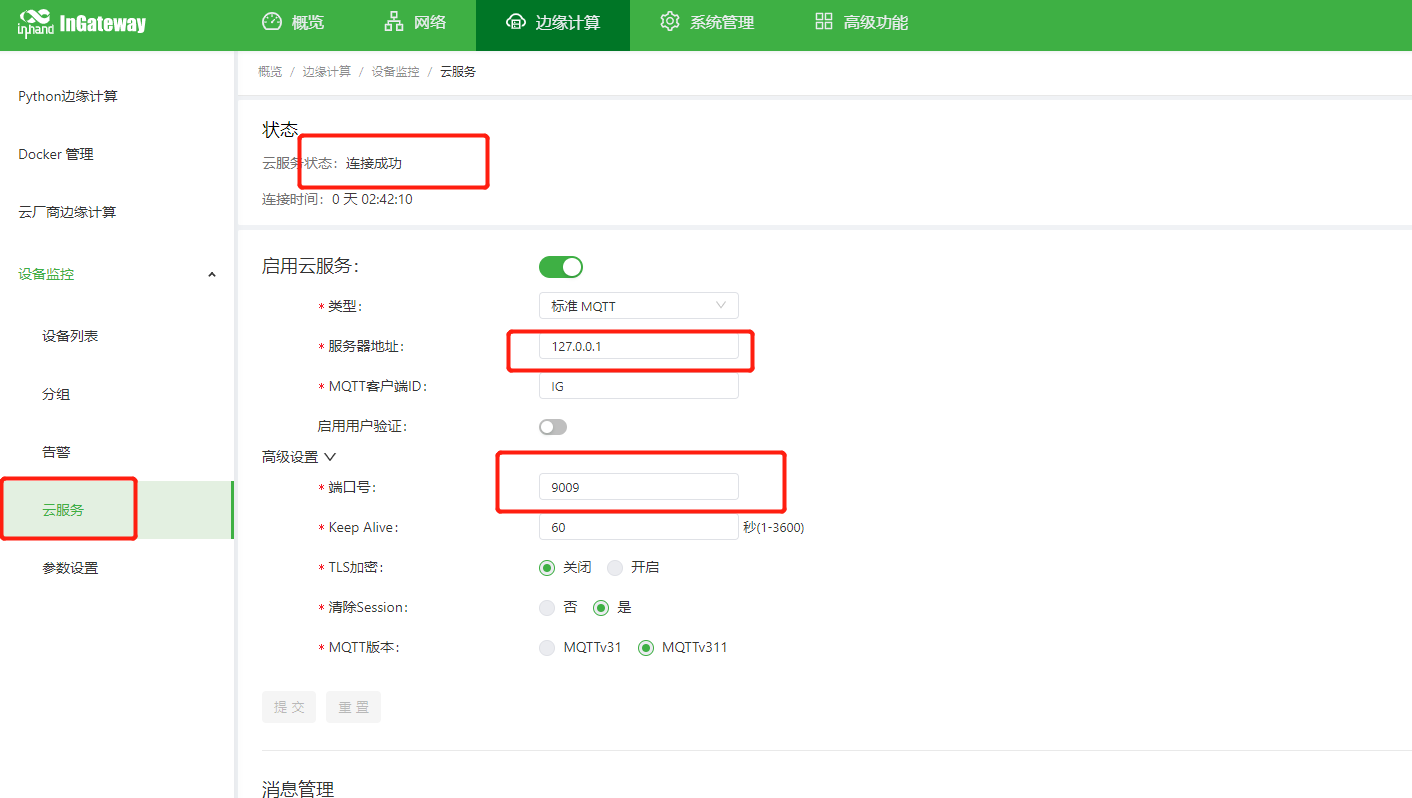
Task: Click the InHand InGateway logo
Action: pos(82,23)
